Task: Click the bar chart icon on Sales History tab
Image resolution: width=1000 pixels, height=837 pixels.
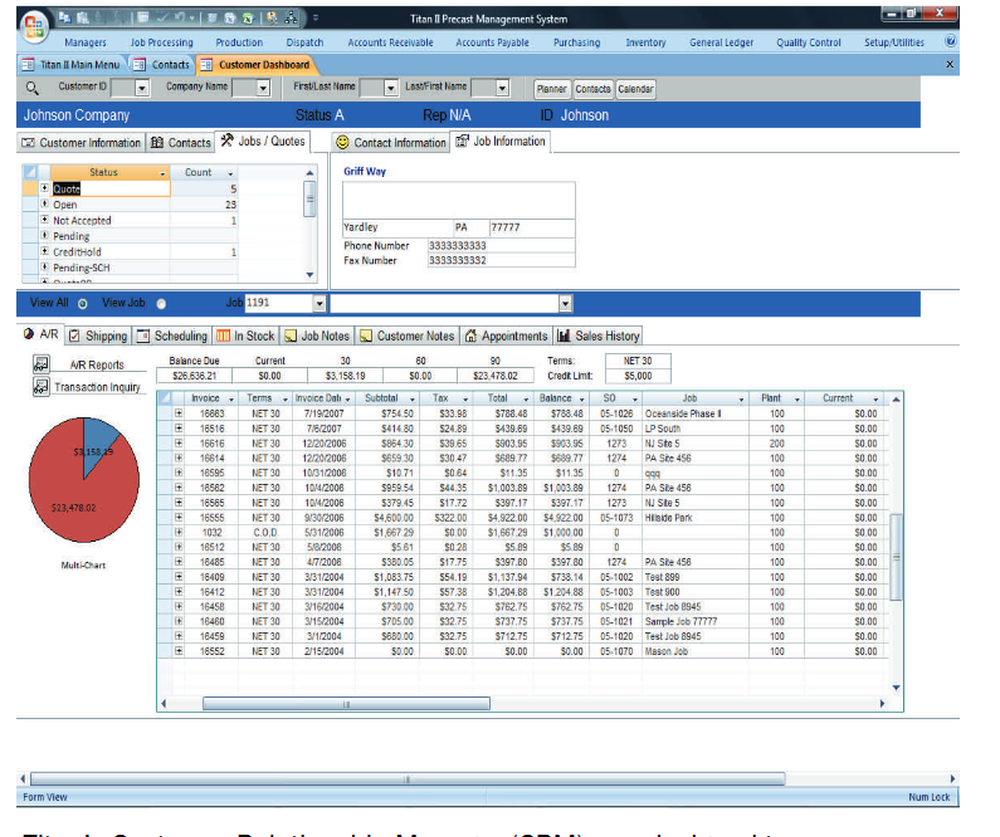Action: coord(564,336)
